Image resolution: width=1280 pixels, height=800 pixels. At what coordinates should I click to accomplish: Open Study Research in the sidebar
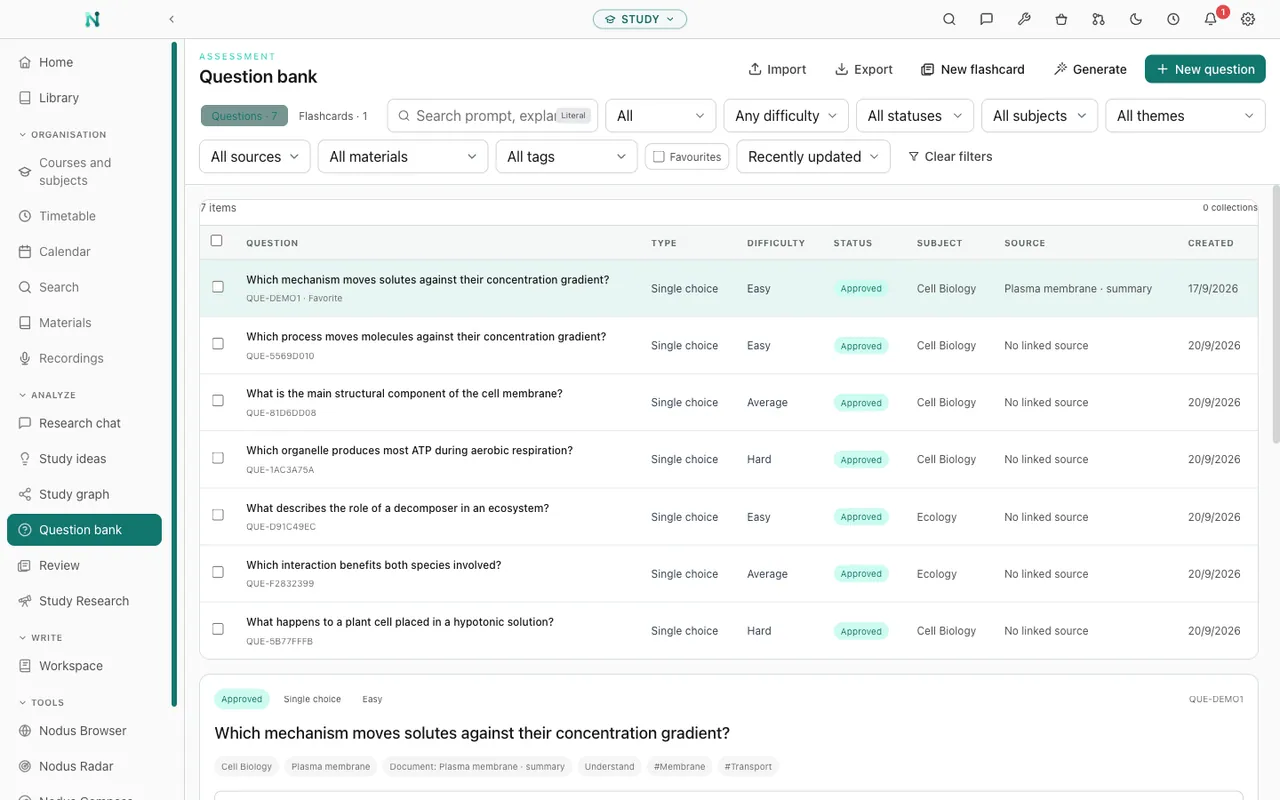84,601
